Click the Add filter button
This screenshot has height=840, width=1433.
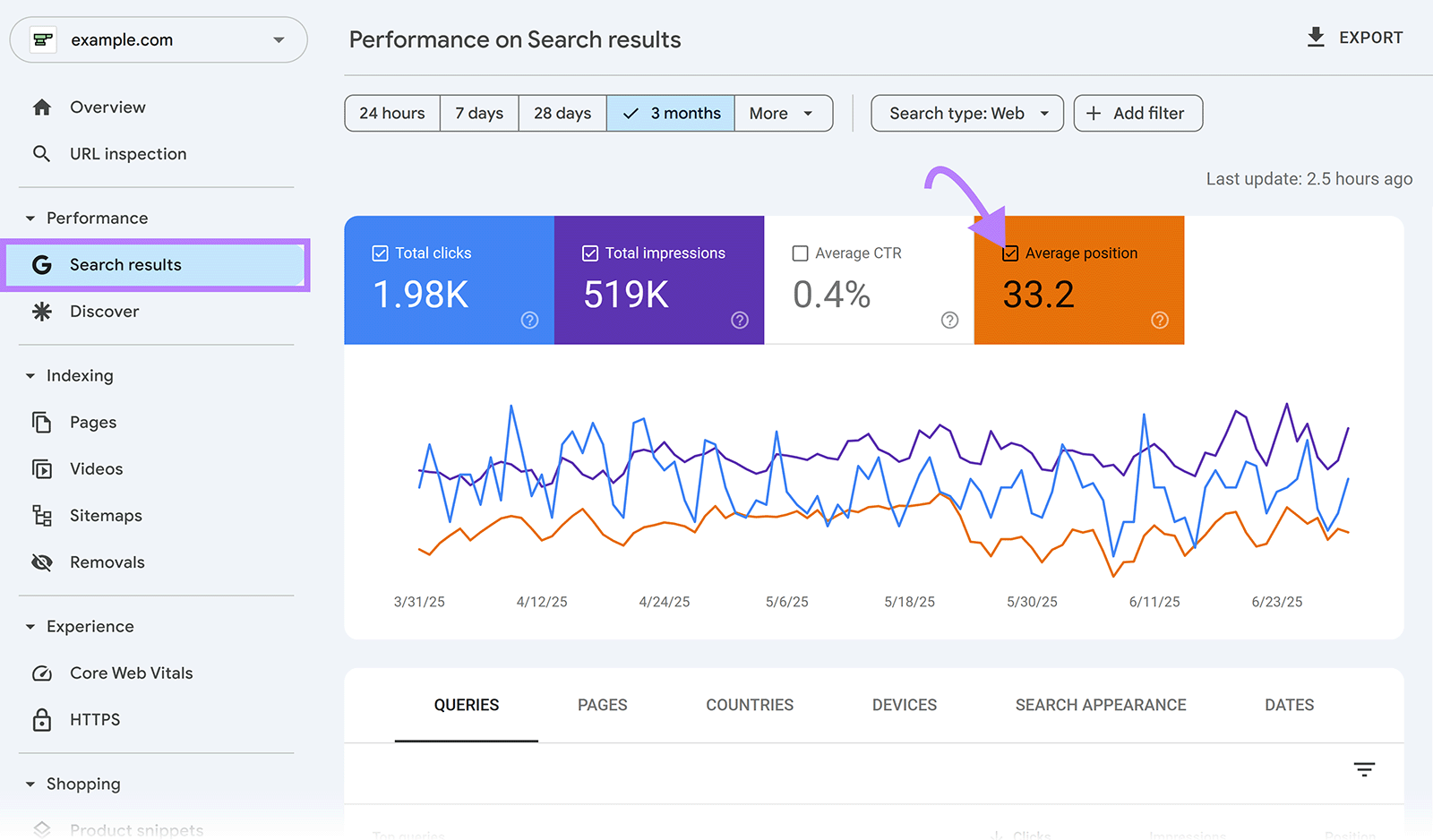pyautogui.click(x=1137, y=113)
